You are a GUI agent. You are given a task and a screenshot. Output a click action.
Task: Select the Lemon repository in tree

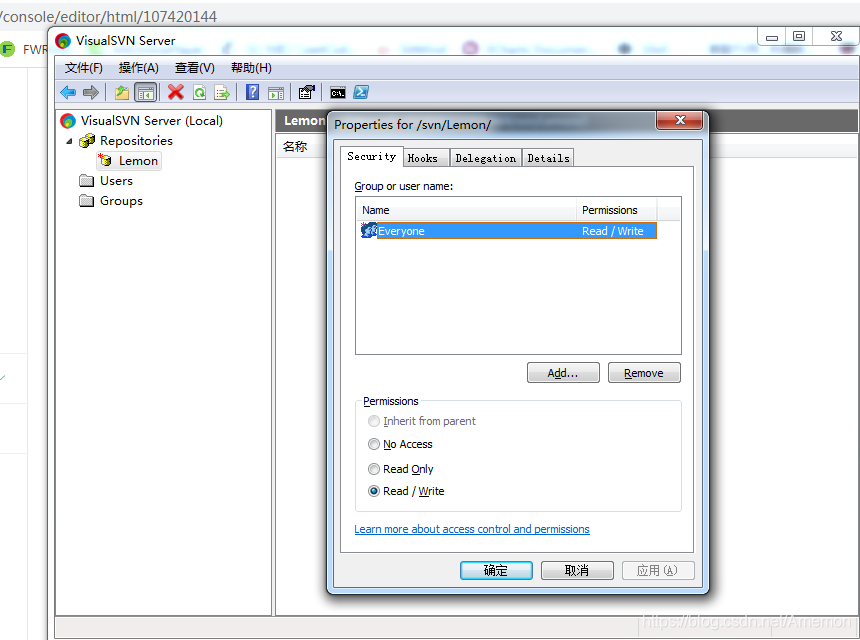[x=130, y=161]
